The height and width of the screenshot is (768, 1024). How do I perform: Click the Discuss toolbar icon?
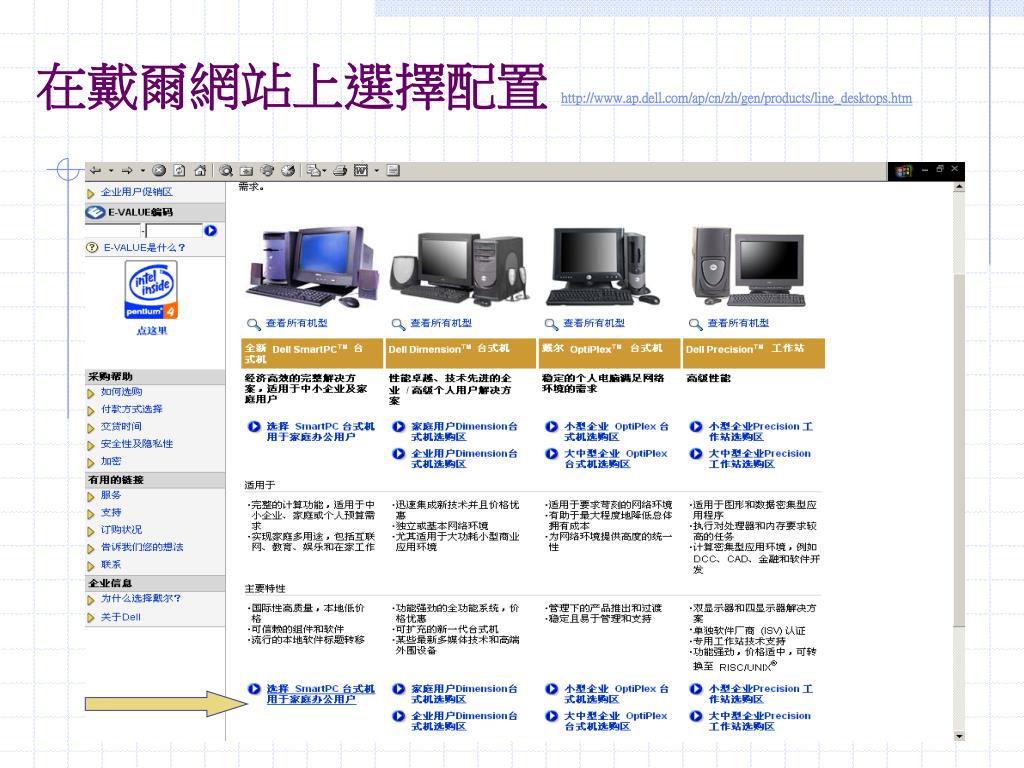(x=392, y=170)
